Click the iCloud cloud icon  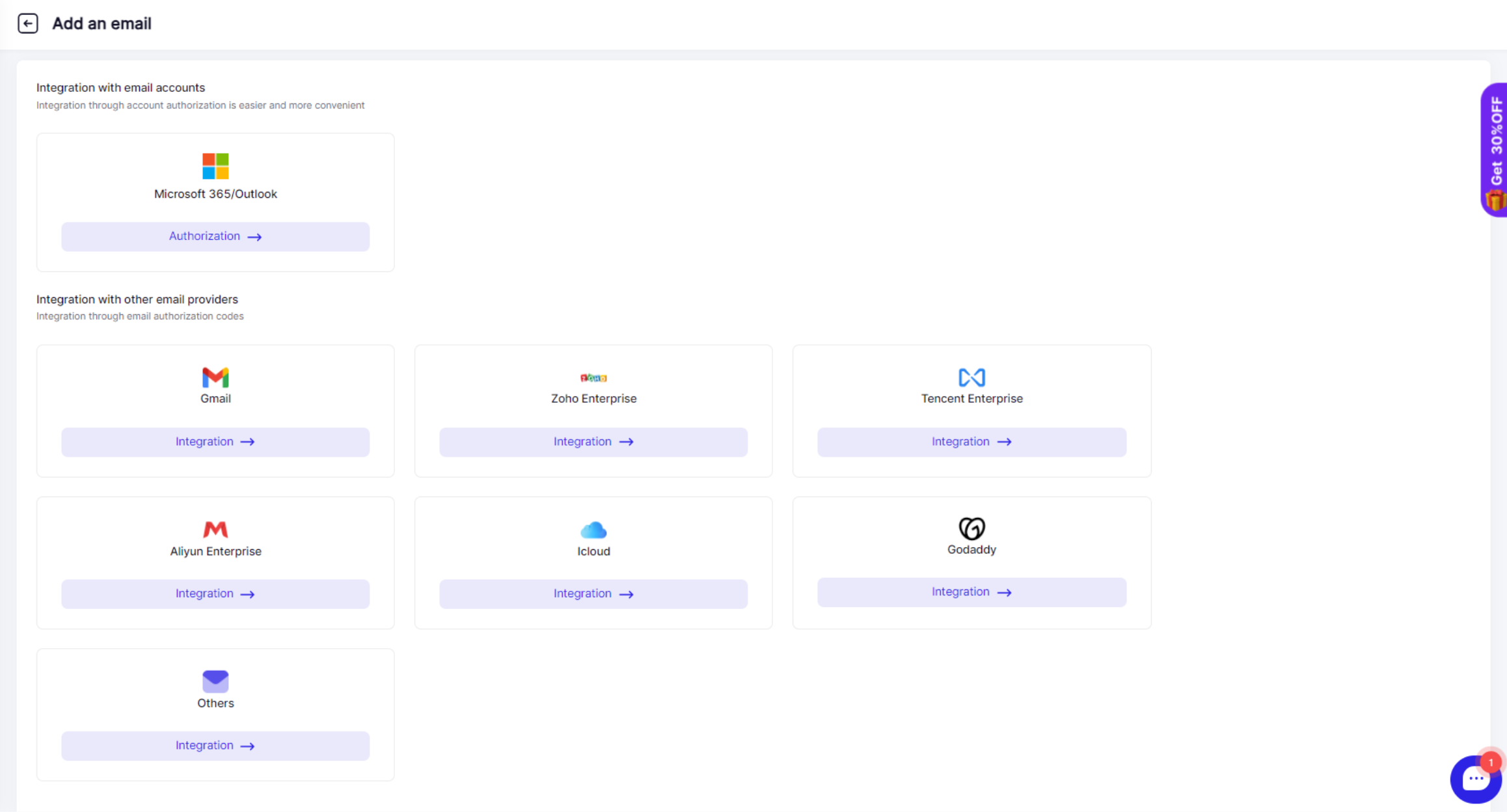click(593, 530)
